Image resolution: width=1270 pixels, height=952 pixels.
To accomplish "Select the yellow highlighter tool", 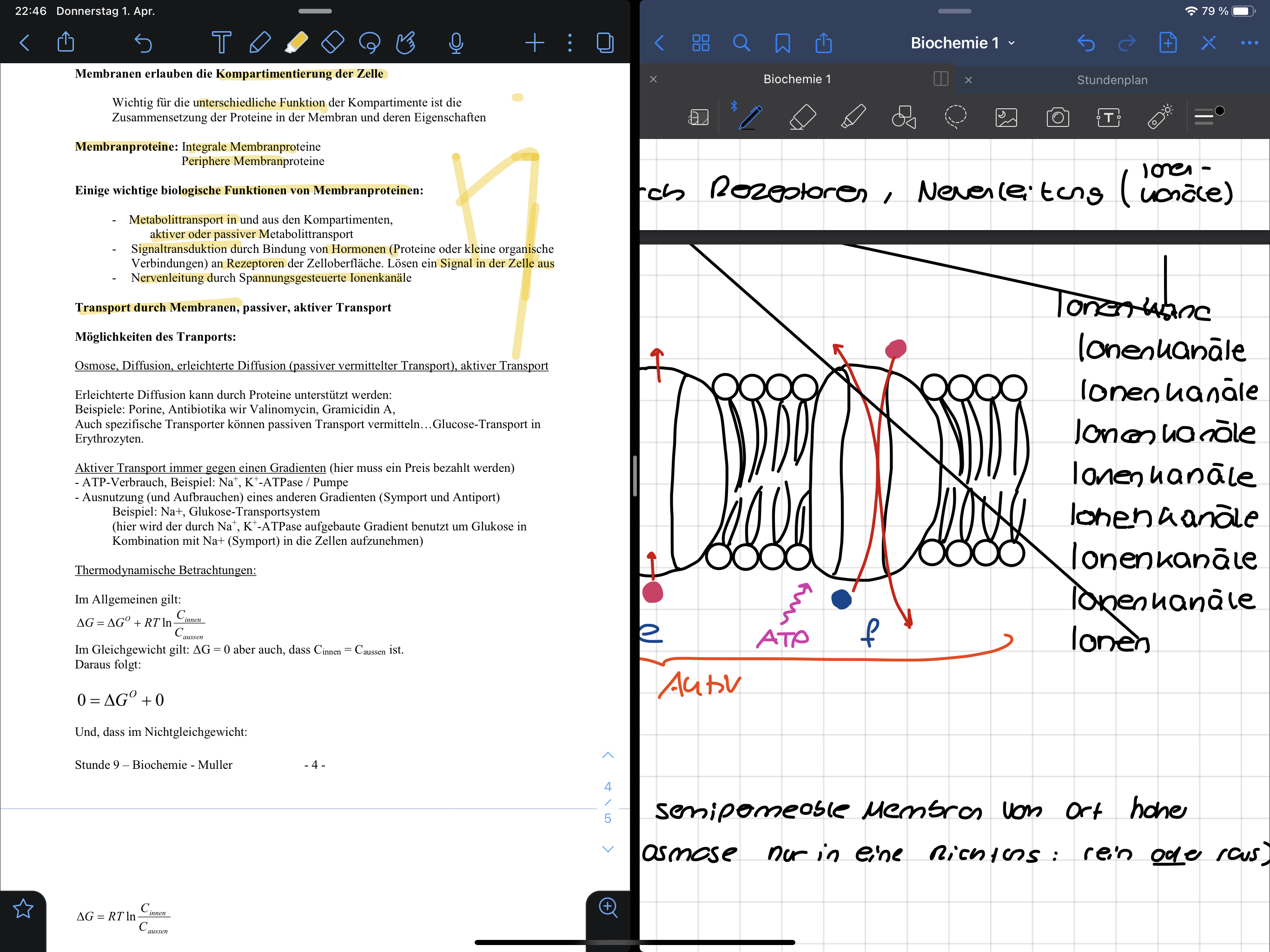I will 296,42.
